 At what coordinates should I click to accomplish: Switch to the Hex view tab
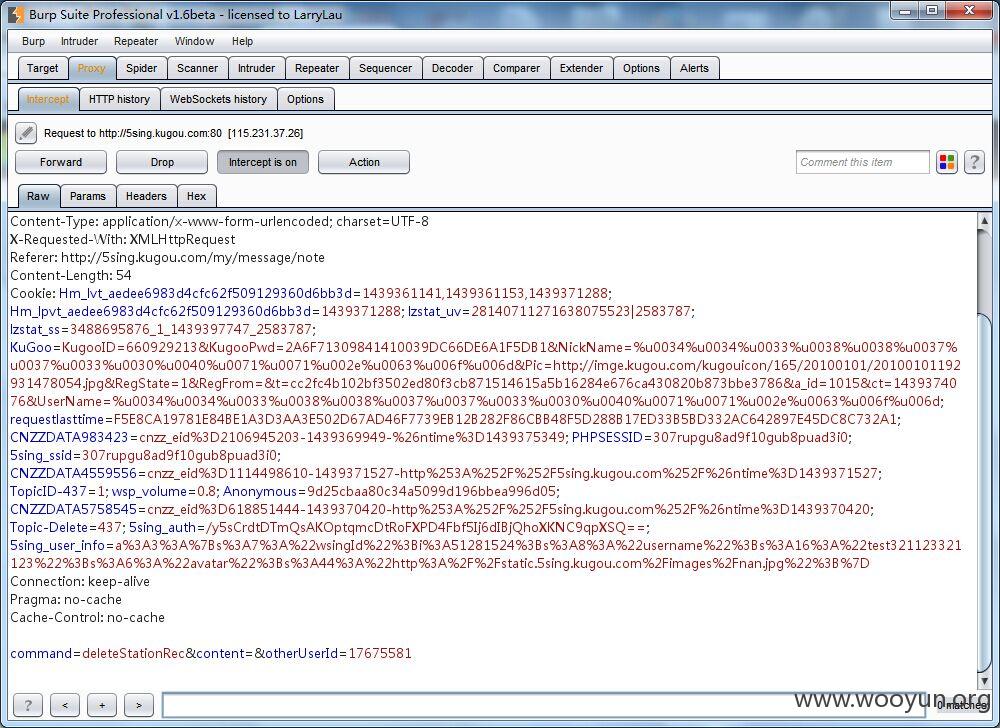point(196,196)
